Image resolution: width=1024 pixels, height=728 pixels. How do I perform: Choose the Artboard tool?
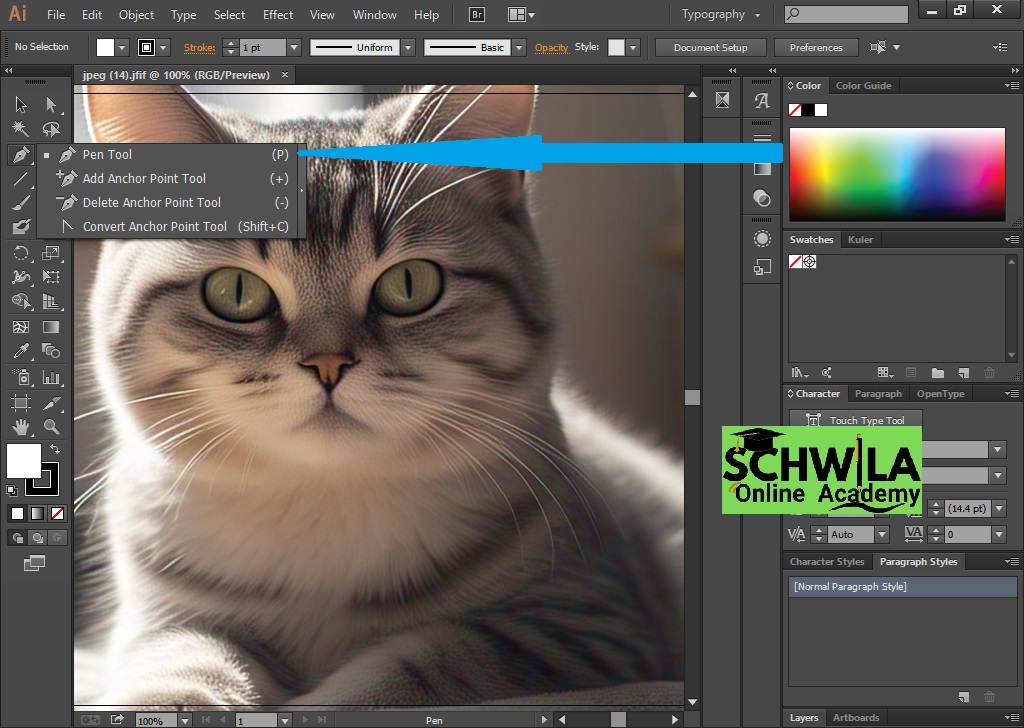[x=21, y=402]
